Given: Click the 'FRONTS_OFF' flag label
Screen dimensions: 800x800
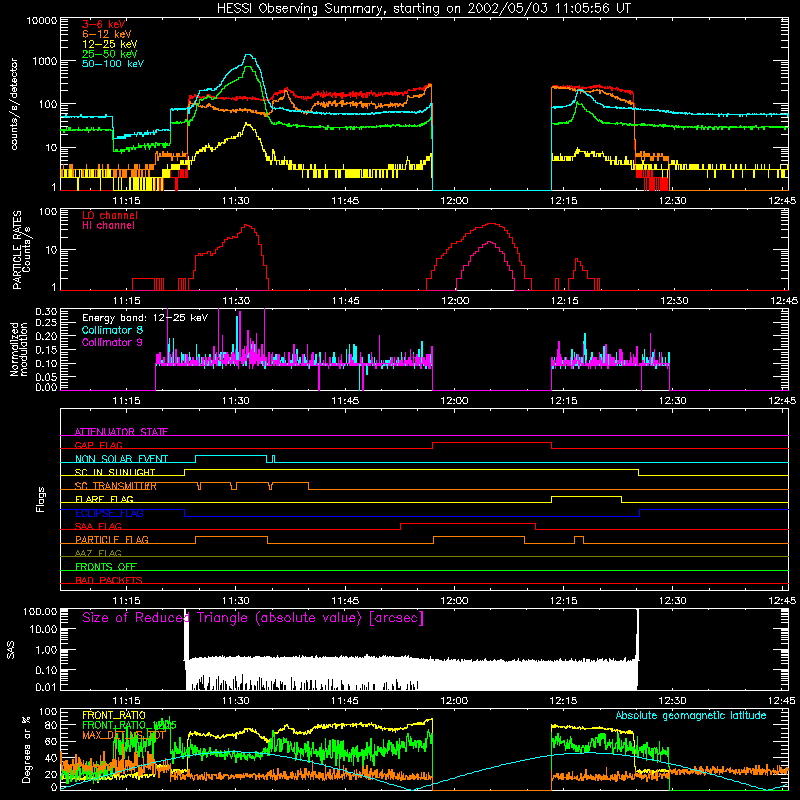Looking at the screenshot, I should (106, 566).
